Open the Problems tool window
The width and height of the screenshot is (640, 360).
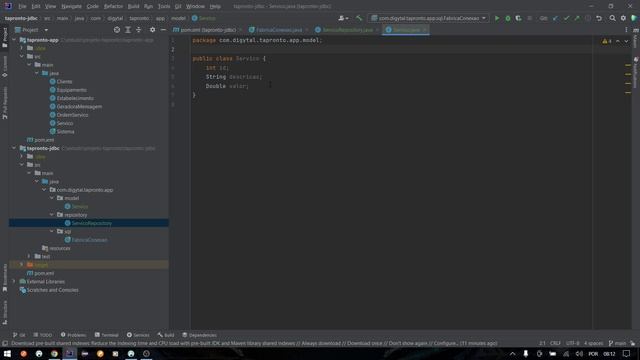73,335
